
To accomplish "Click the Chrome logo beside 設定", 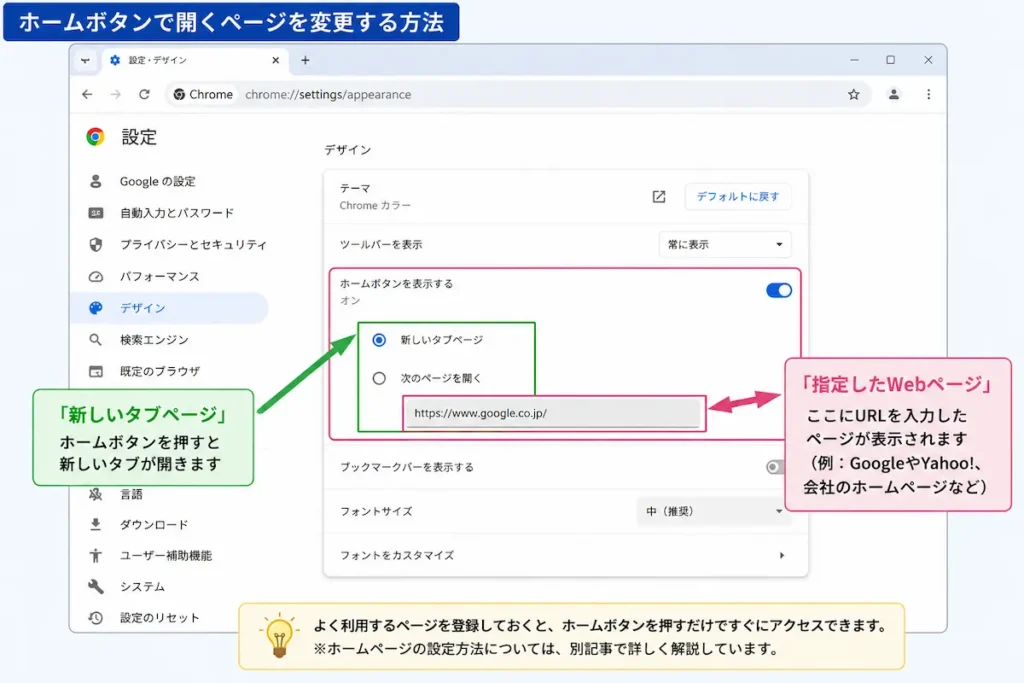I will click(95, 136).
